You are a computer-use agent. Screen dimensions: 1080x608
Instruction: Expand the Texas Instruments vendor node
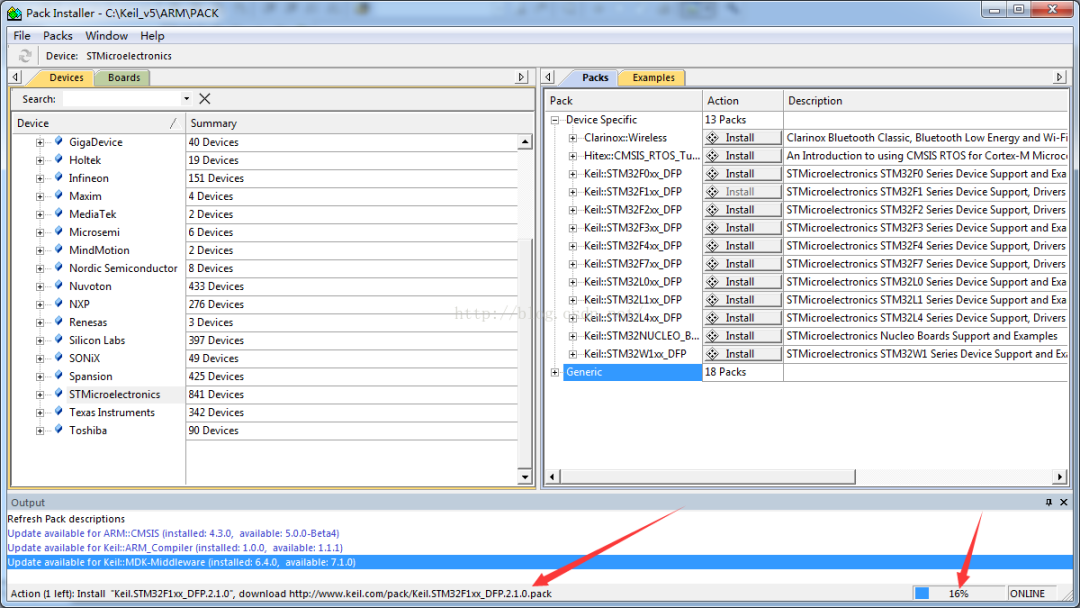(x=40, y=412)
